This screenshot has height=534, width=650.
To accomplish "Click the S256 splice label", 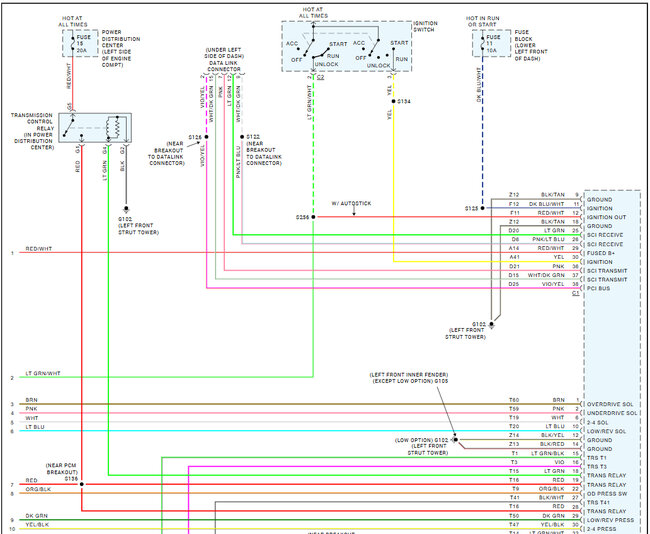I will 302,217.
